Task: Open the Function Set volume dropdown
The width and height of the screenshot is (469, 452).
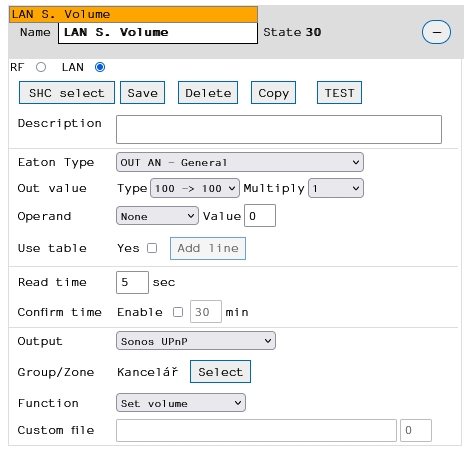Action: tap(181, 403)
